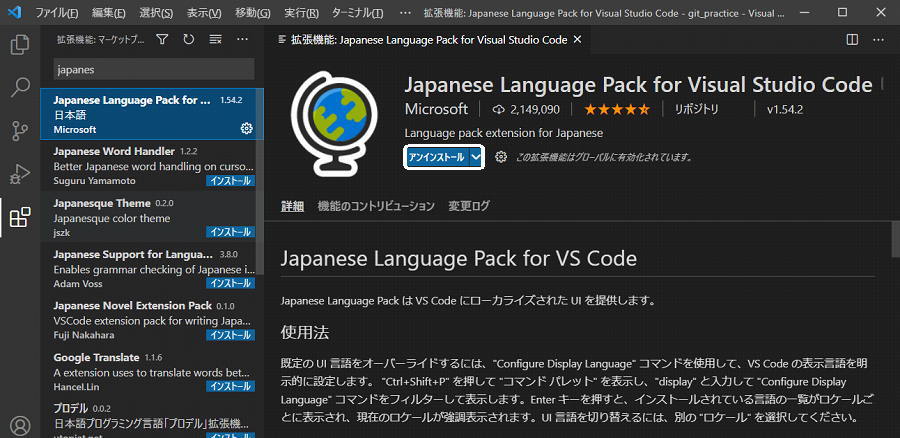The width and height of the screenshot is (900, 438).
Task: Click Japanese Language Pack for VS Code heading
Action: pyautogui.click(x=459, y=258)
